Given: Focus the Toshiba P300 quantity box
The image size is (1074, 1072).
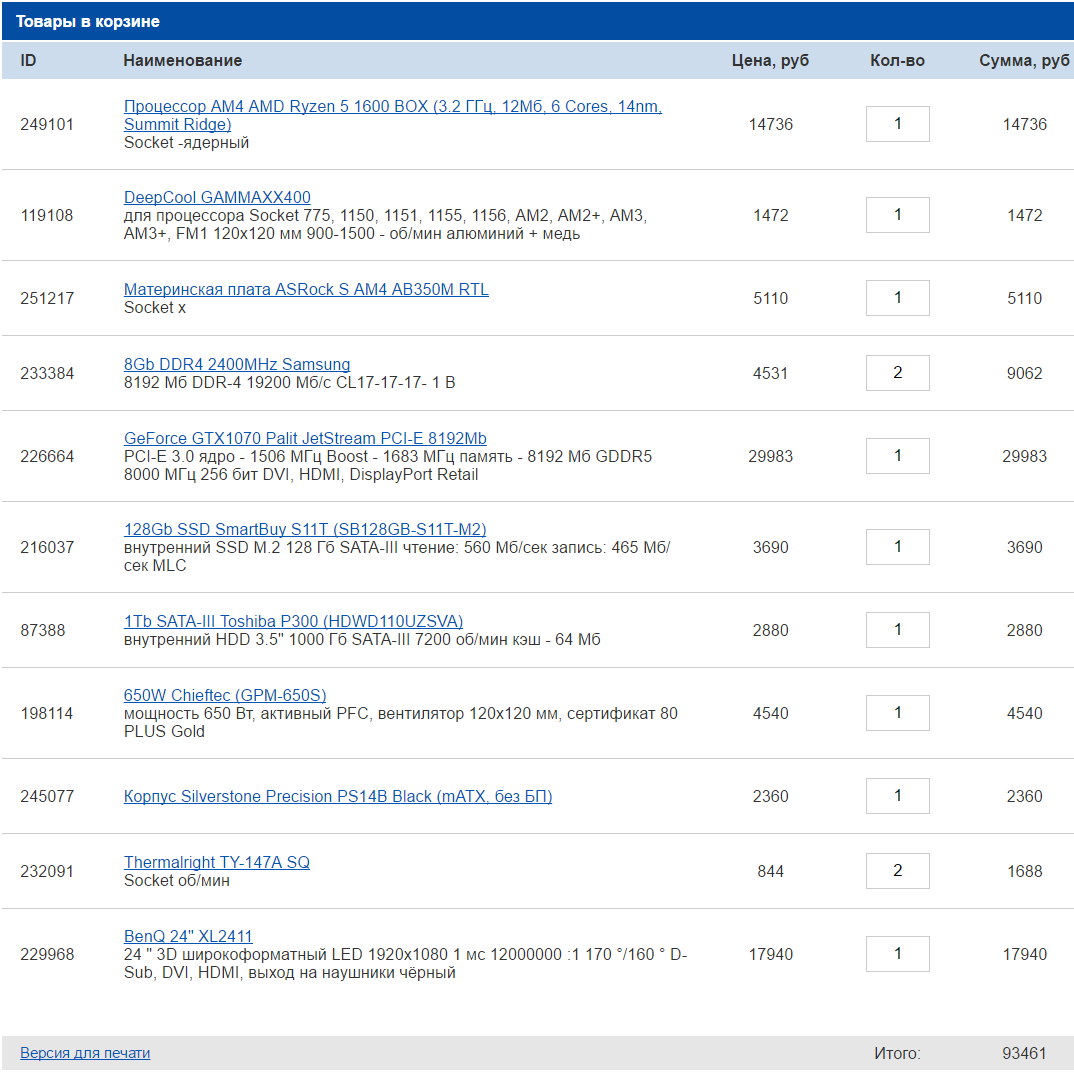Looking at the screenshot, I should [897, 630].
